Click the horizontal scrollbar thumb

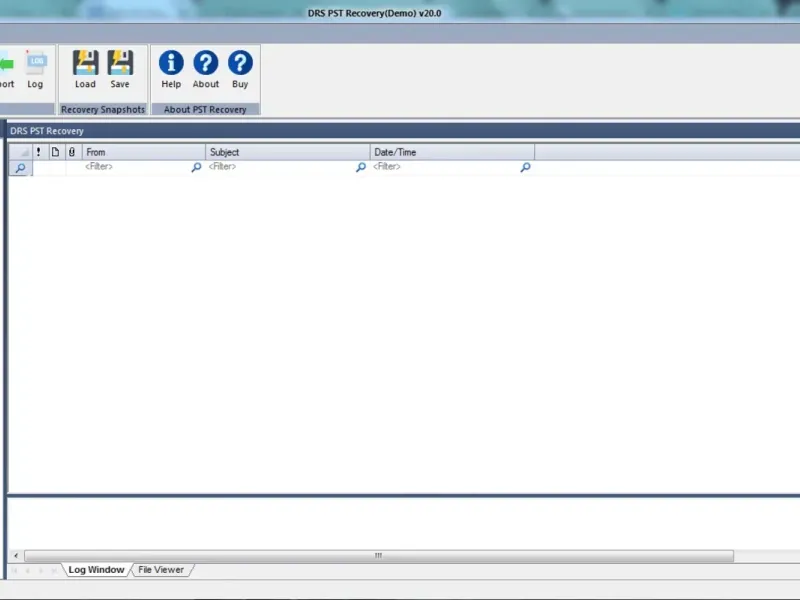pos(379,556)
